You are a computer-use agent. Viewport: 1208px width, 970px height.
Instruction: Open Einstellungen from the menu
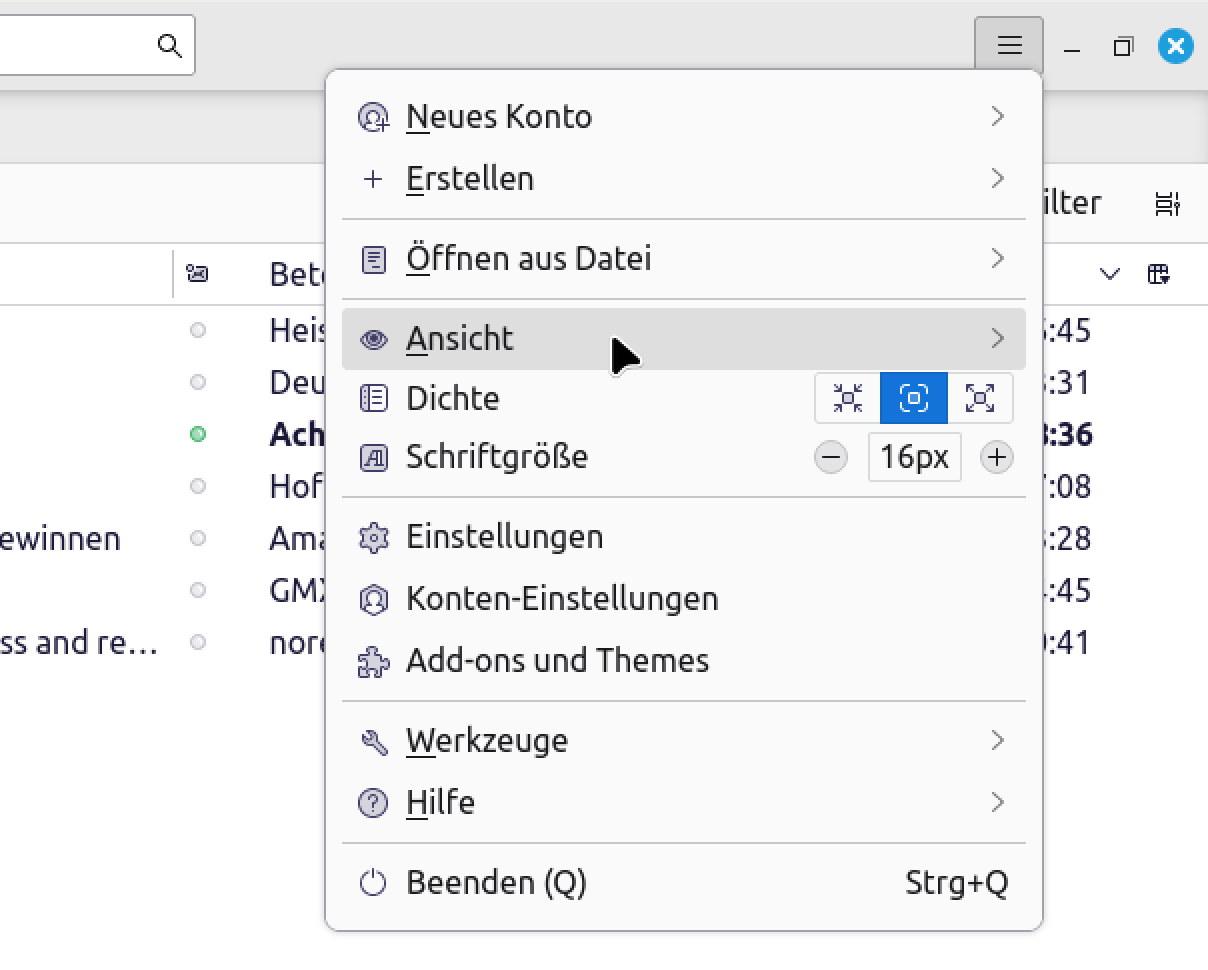(504, 537)
